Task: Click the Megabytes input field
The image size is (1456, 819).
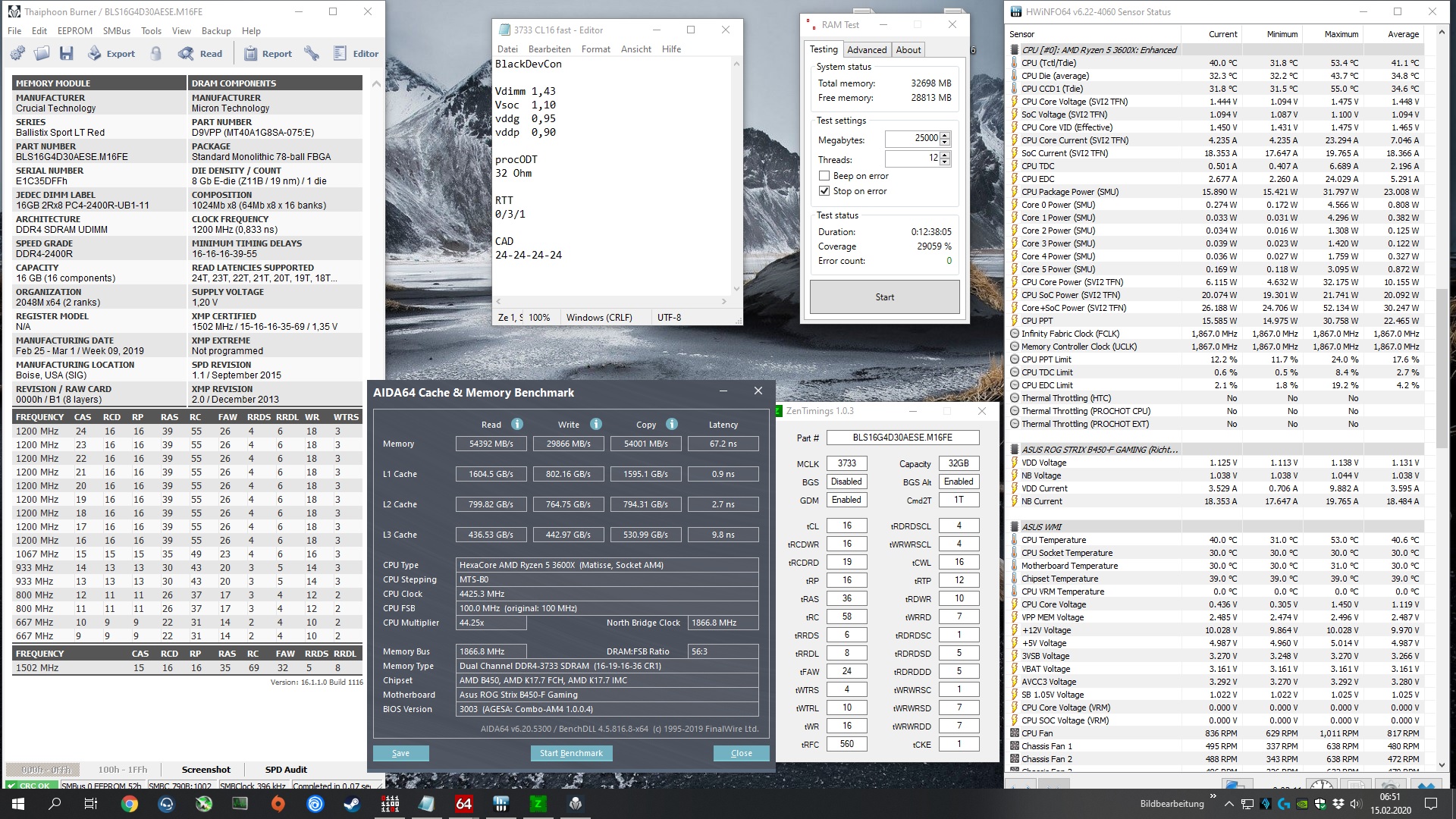Action: [912, 139]
